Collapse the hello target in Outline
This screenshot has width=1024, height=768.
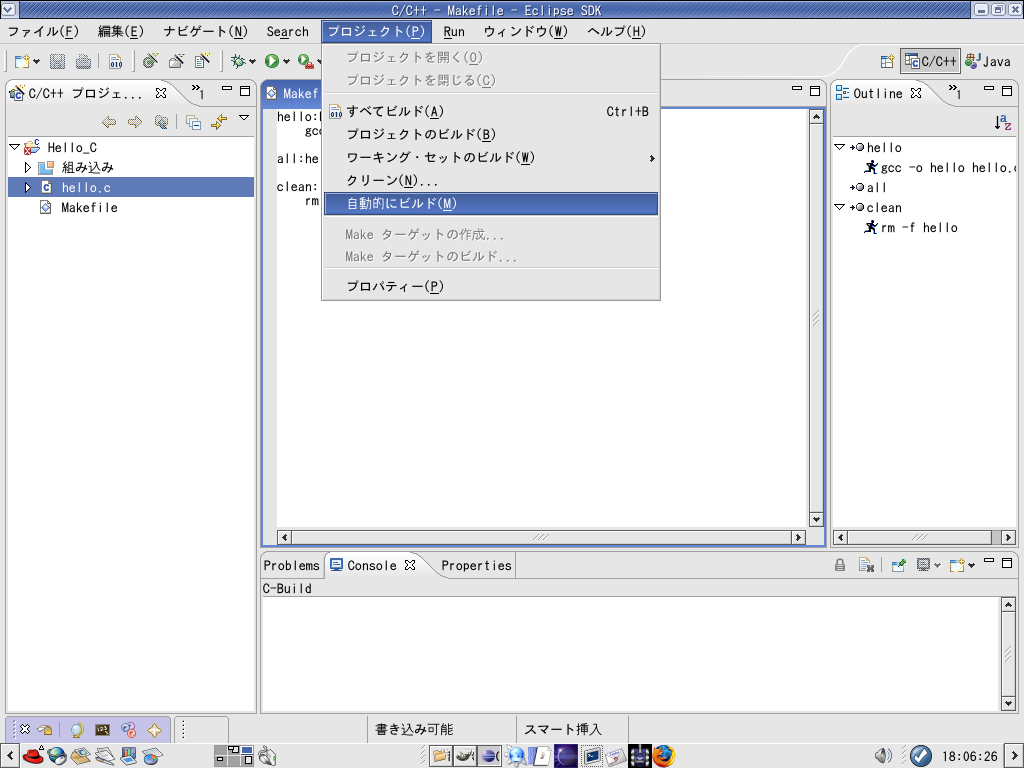[840, 148]
